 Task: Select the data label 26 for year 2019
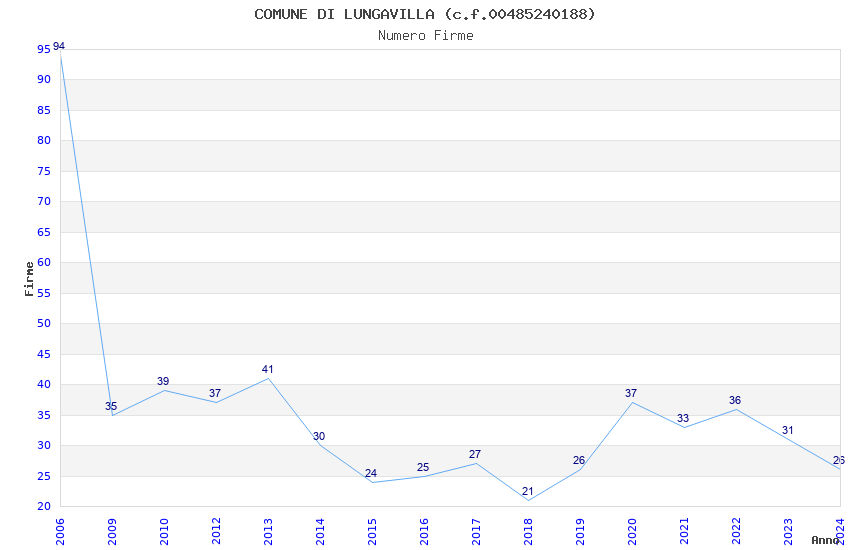coord(579,460)
